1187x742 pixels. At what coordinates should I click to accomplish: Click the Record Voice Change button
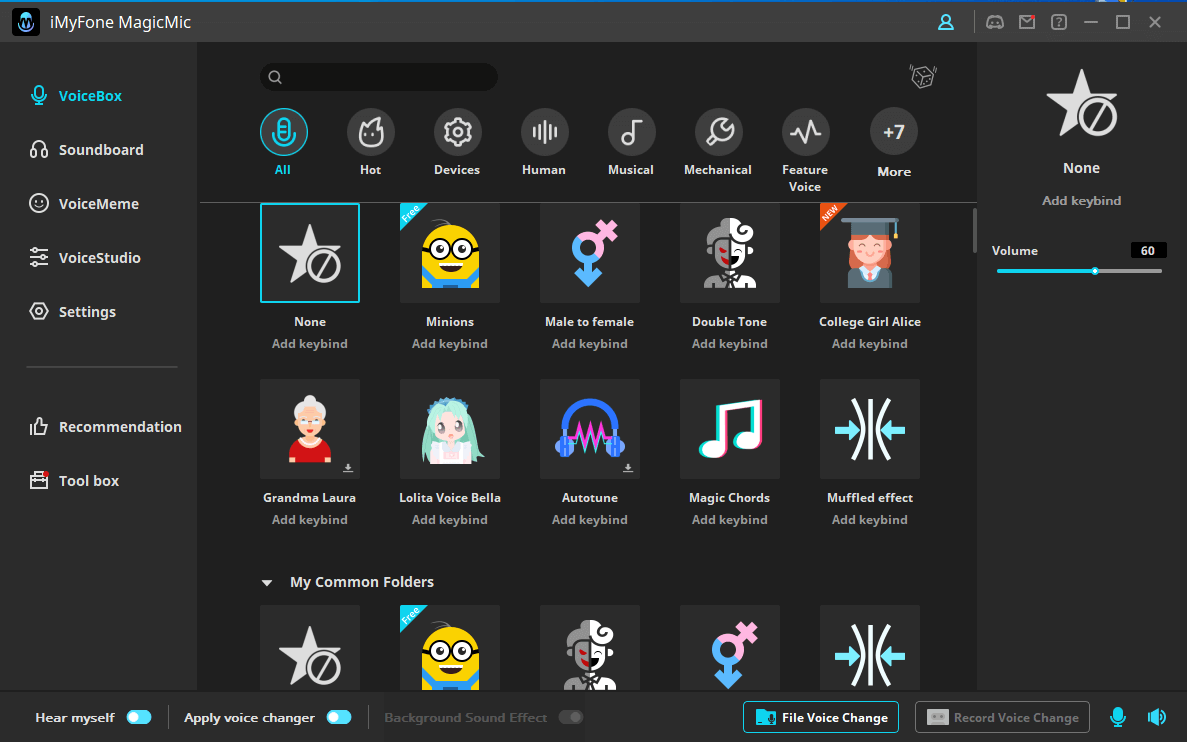pyautogui.click(x=1002, y=717)
